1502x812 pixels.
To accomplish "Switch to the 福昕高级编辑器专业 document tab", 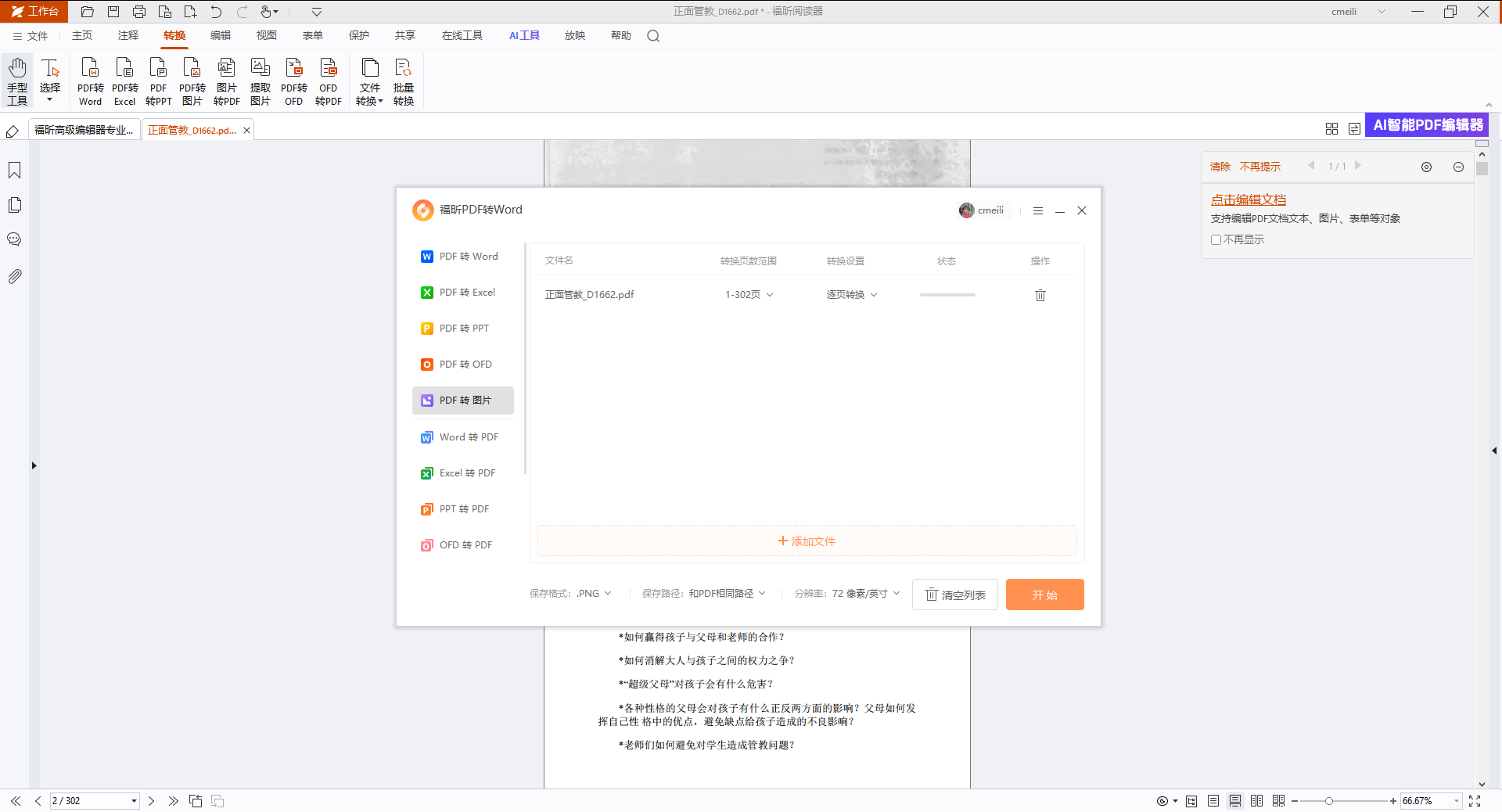I will [x=84, y=130].
